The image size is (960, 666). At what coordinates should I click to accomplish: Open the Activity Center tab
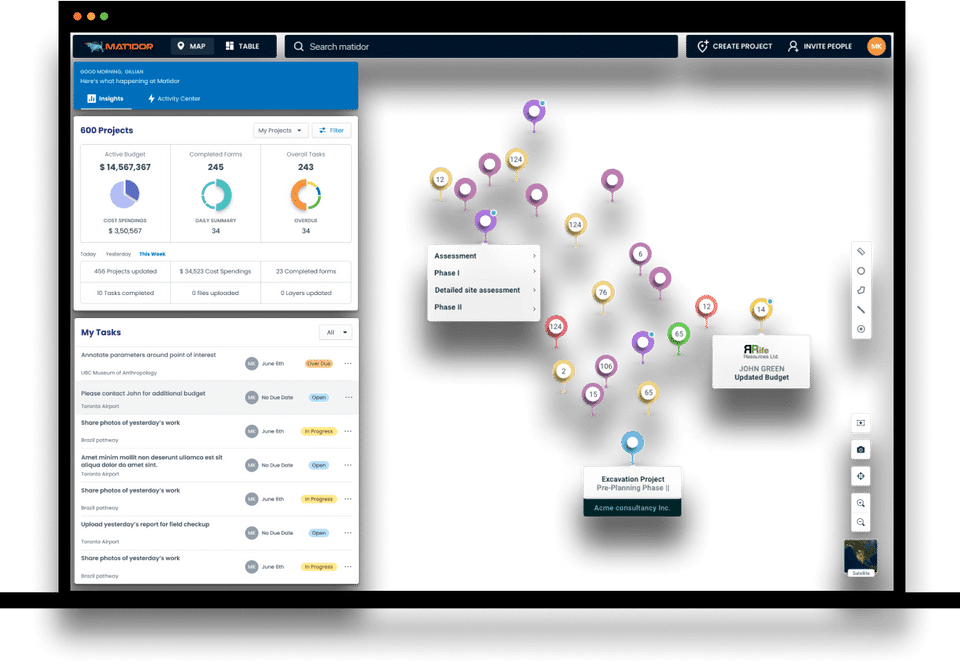coord(174,99)
